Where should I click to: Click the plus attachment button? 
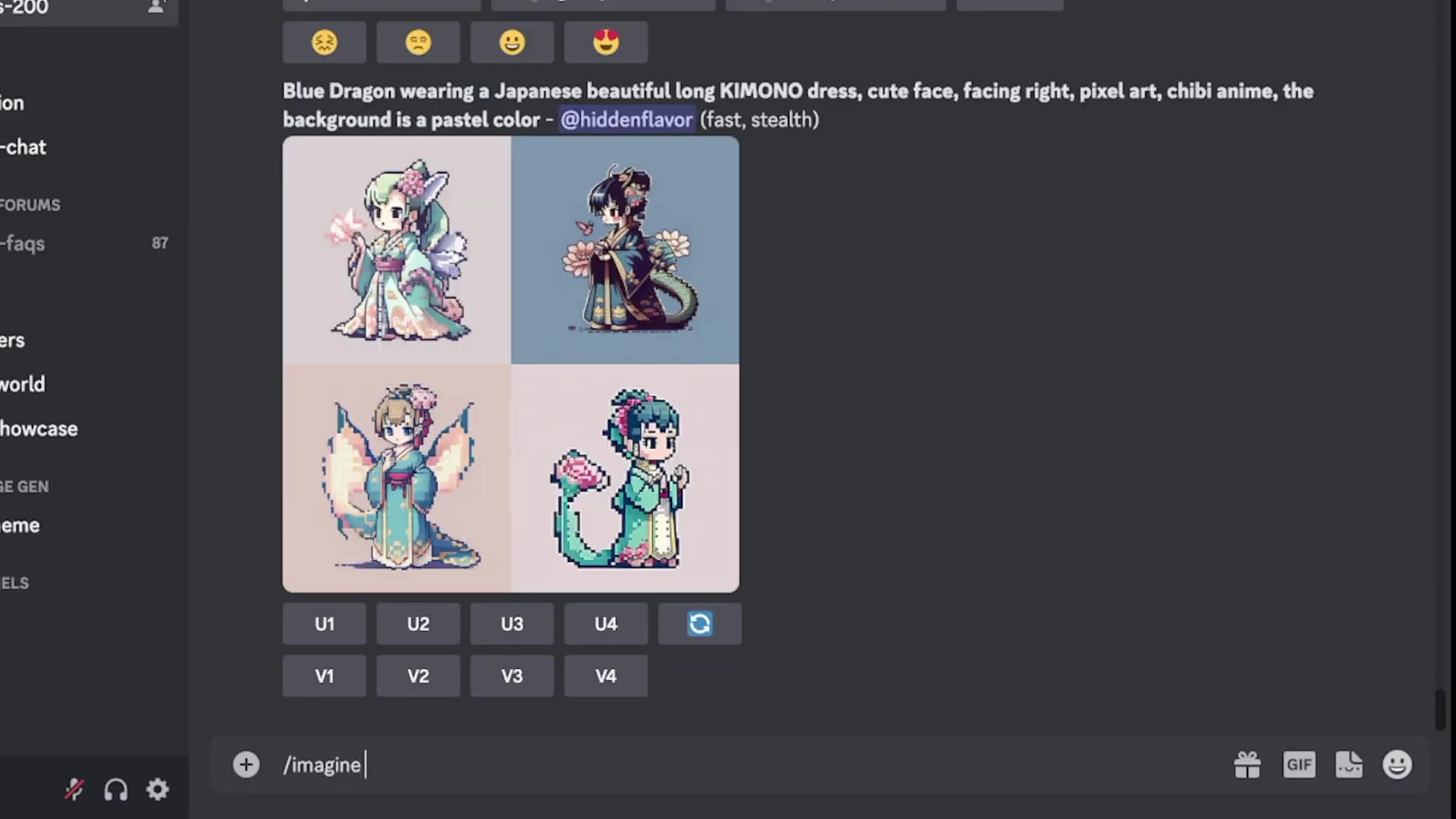(x=246, y=764)
